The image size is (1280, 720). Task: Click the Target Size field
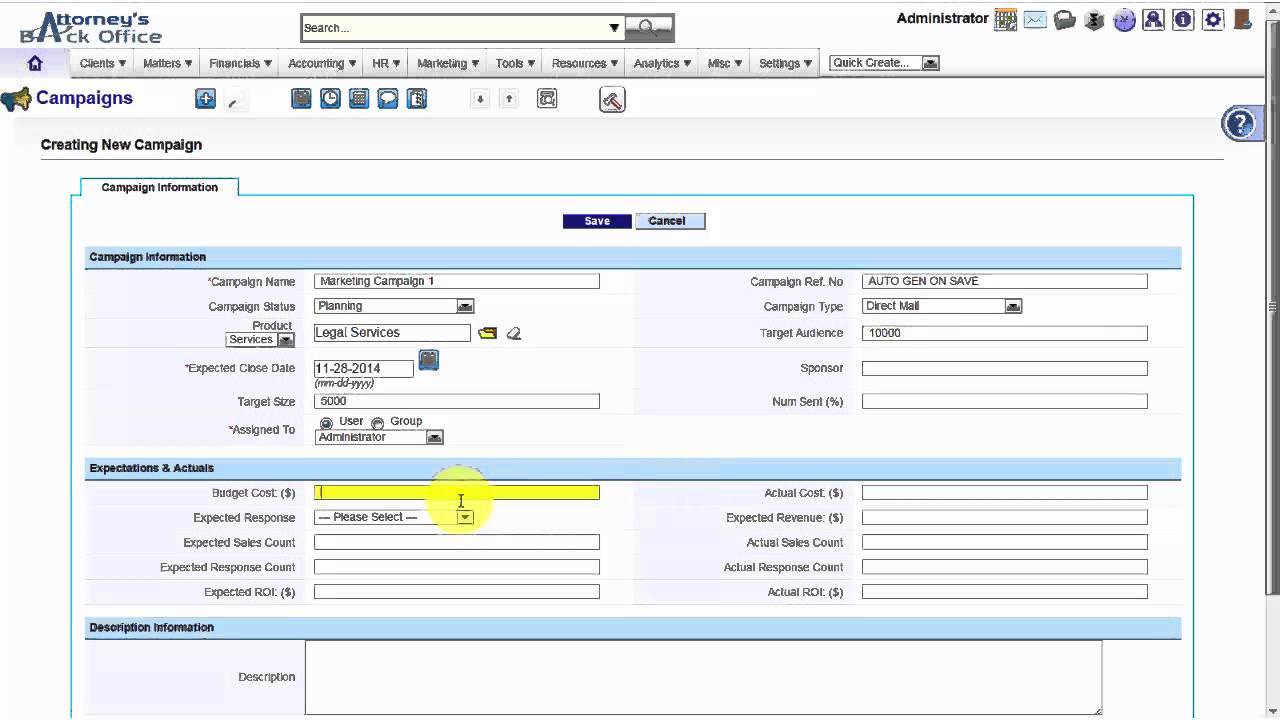coord(457,401)
